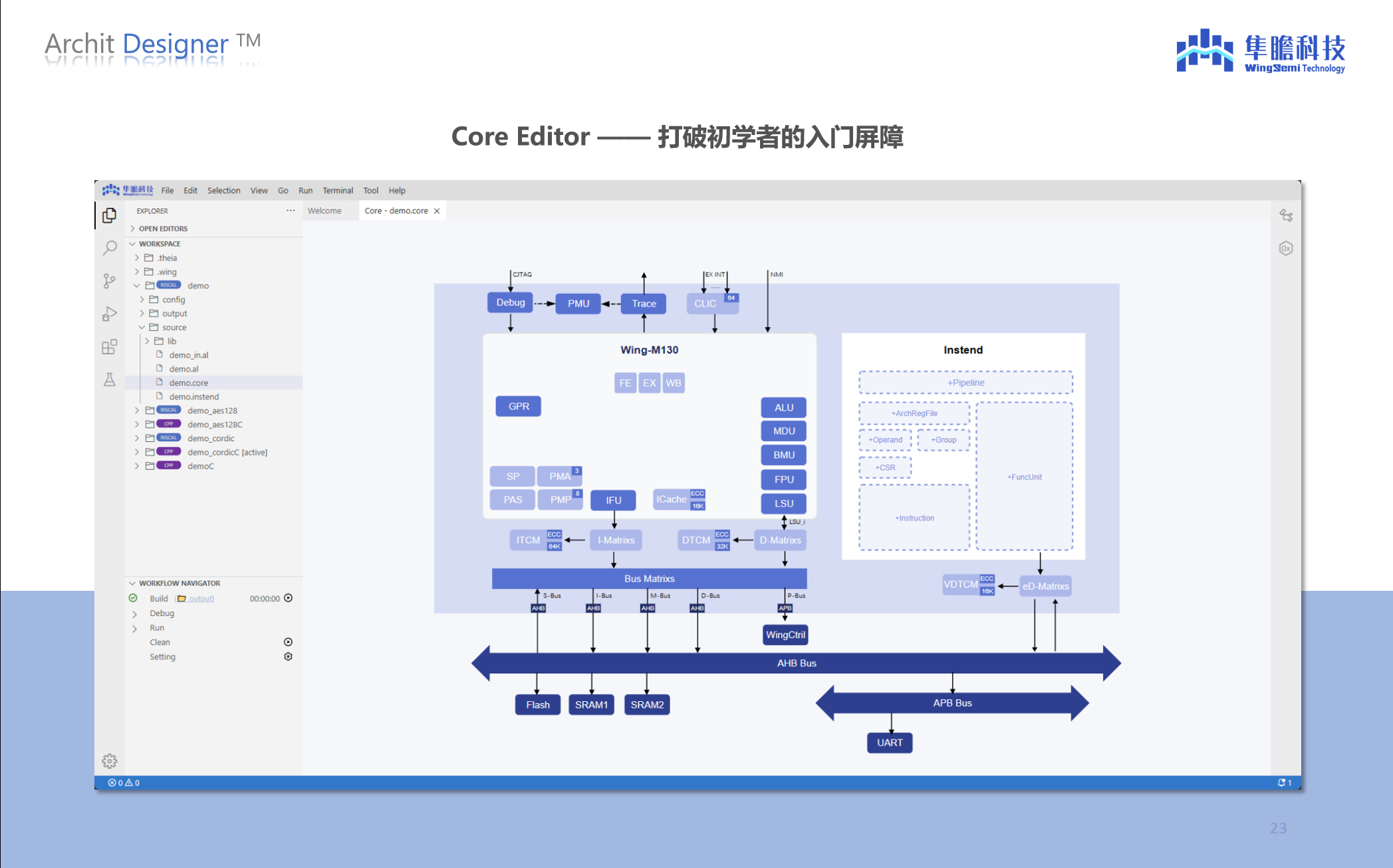Click the +CSR placeholder

(885, 467)
